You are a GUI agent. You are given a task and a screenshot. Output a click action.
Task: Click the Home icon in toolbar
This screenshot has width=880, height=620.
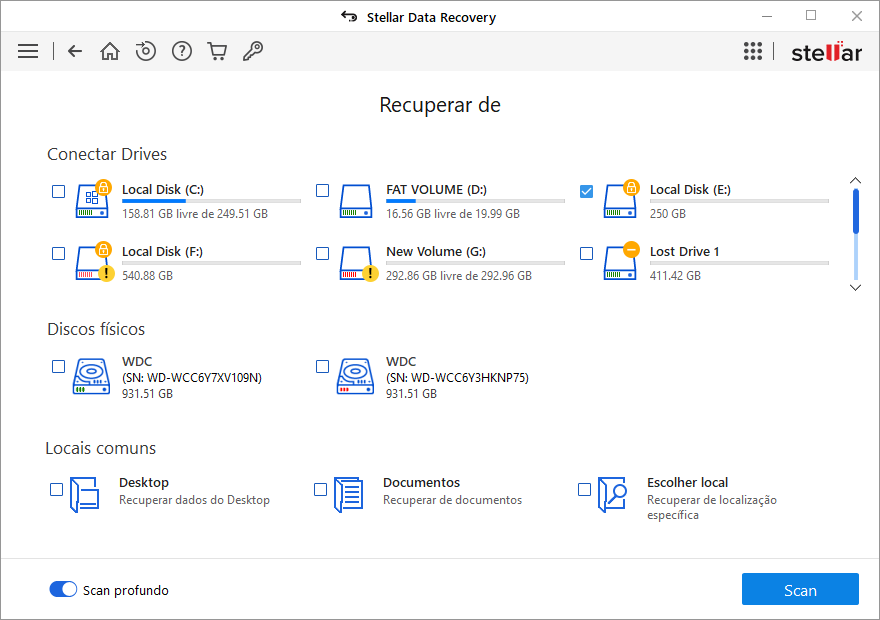click(x=110, y=51)
